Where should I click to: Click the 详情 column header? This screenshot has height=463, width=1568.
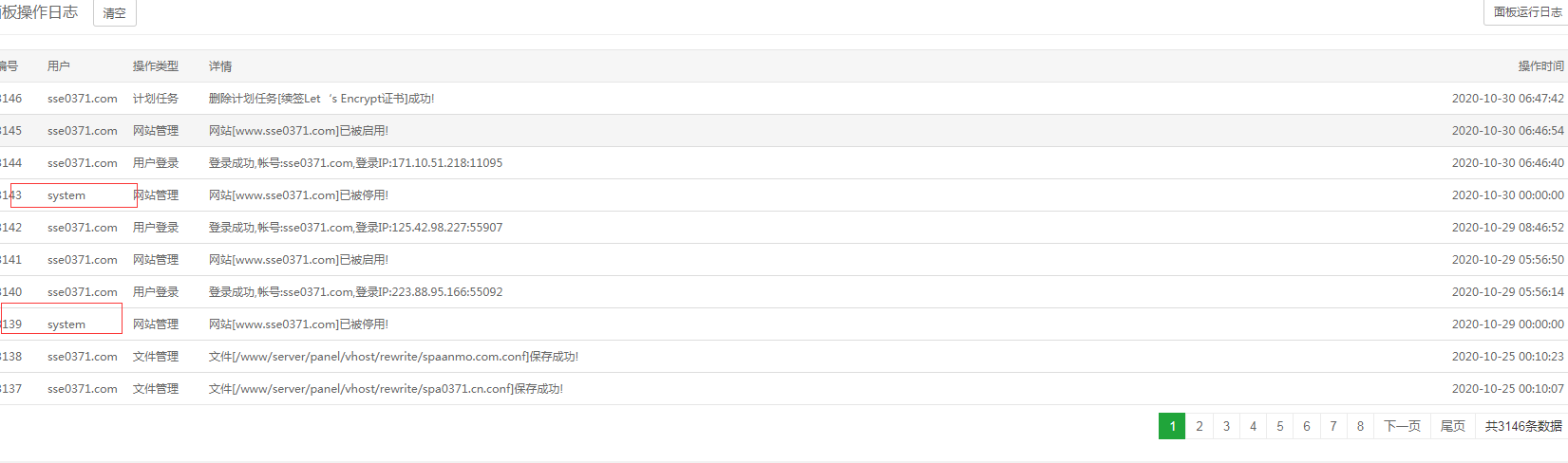[x=220, y=66]
